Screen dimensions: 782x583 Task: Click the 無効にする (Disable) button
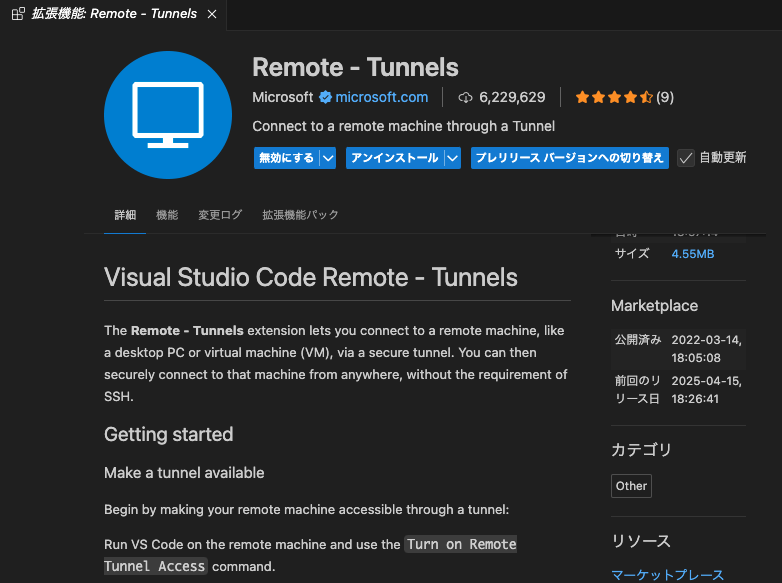(286, 158)
